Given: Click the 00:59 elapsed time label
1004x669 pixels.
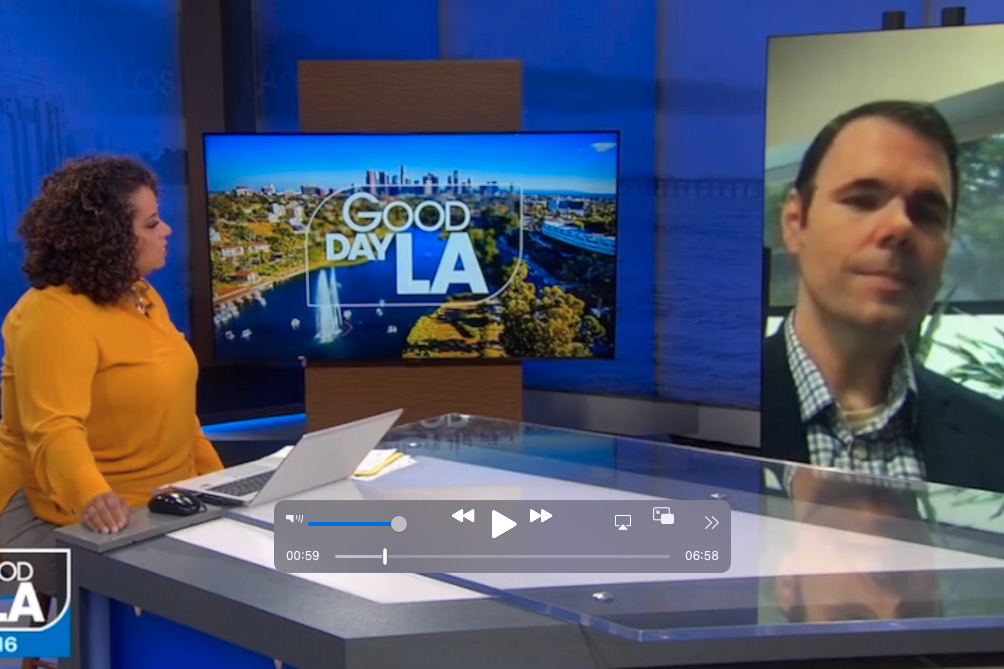Looking at the screenshot, I should [x=303, y=556].
